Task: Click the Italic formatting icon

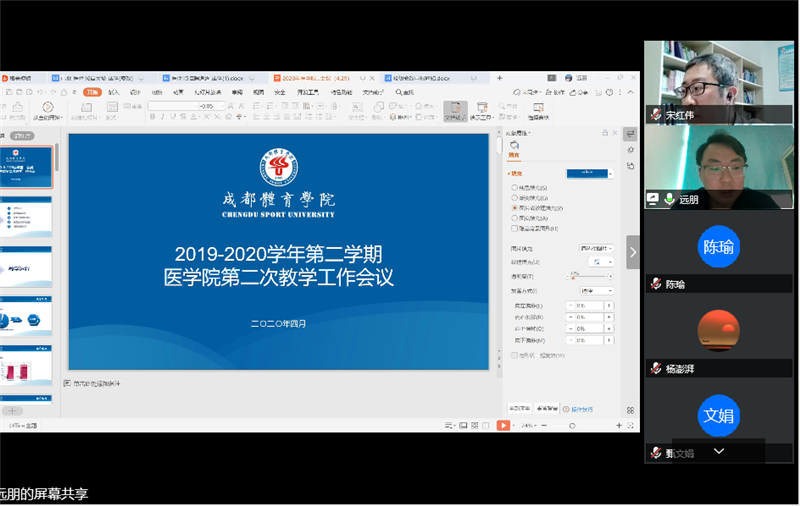Action: tap(162, 117)
